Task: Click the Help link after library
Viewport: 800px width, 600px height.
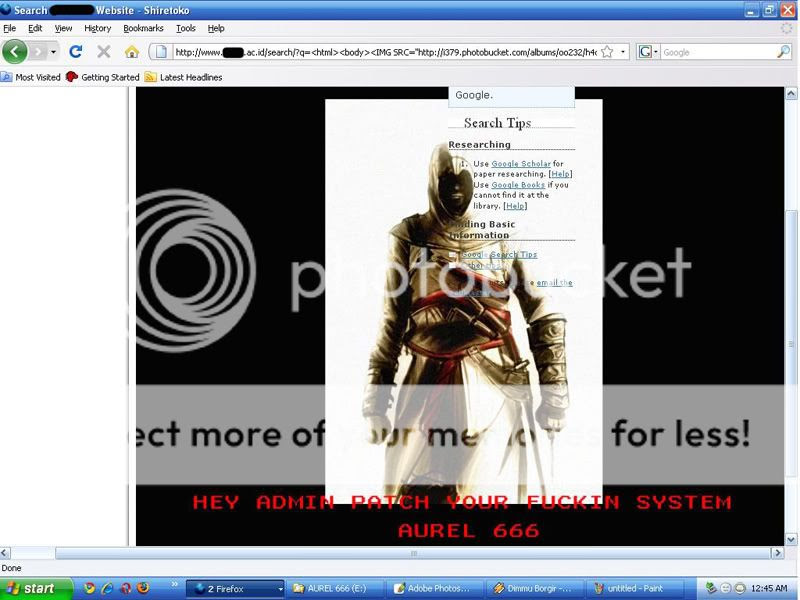Action: (515, 206)
